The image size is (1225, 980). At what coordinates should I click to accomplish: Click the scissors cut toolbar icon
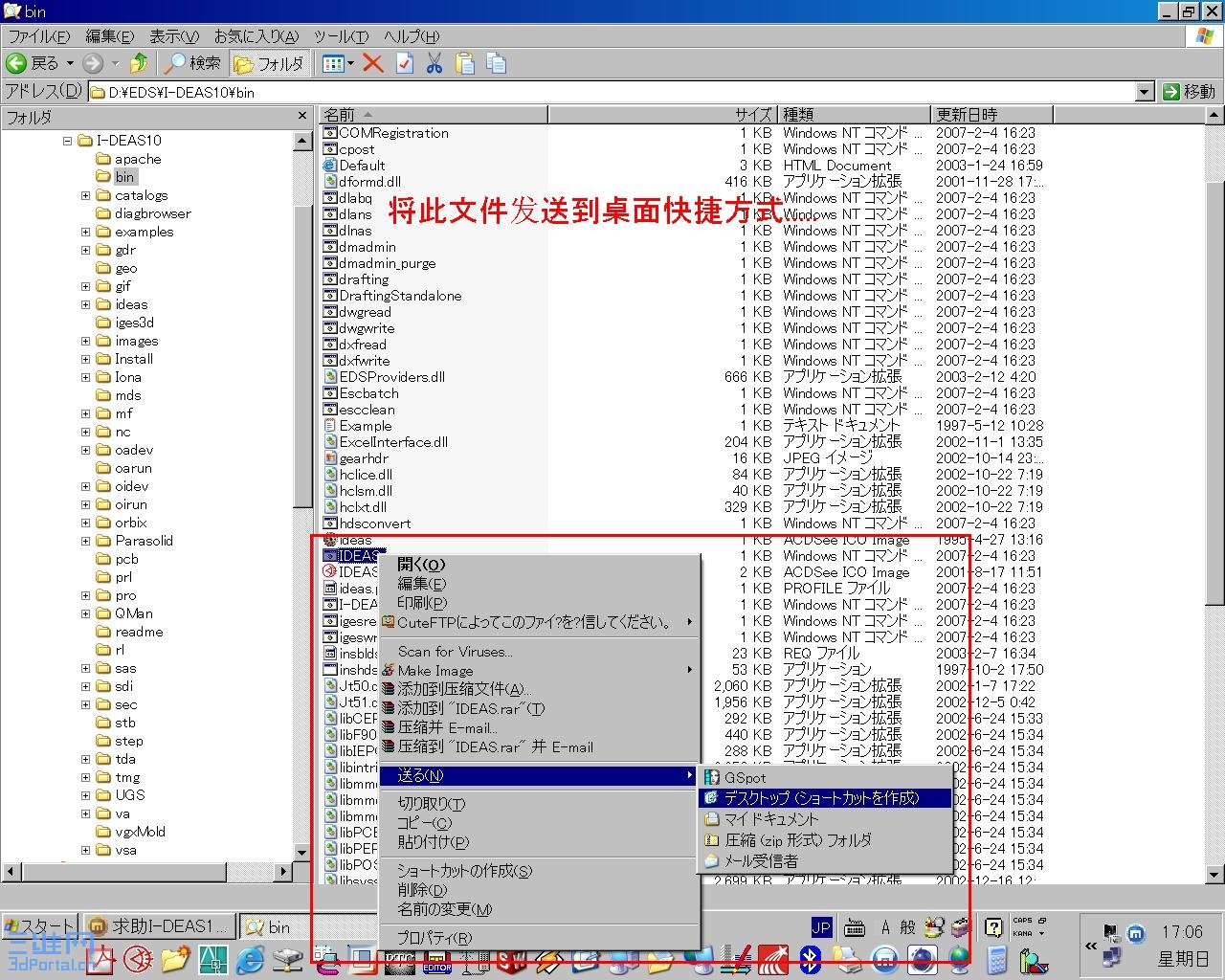pyautogui.click(x=434, y=63)
